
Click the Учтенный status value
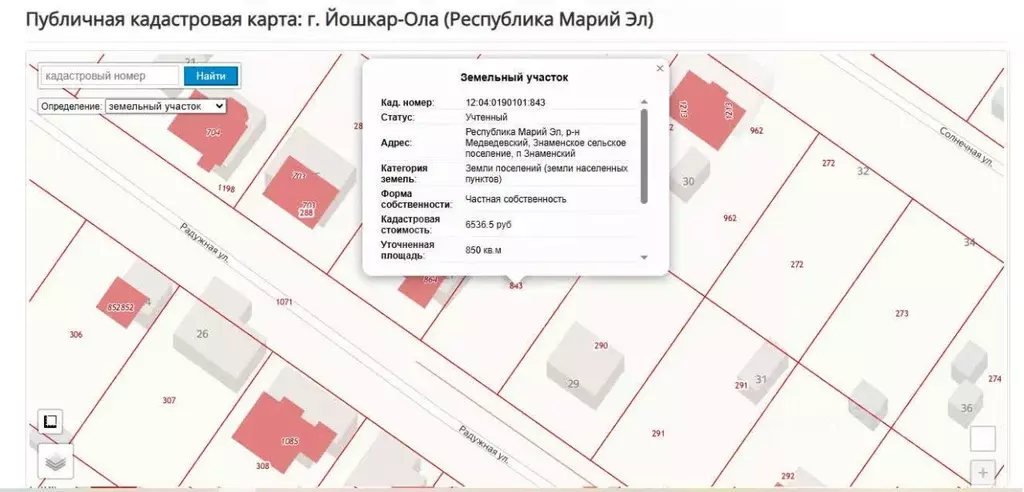pyautogui.click(x=487, y=118)
